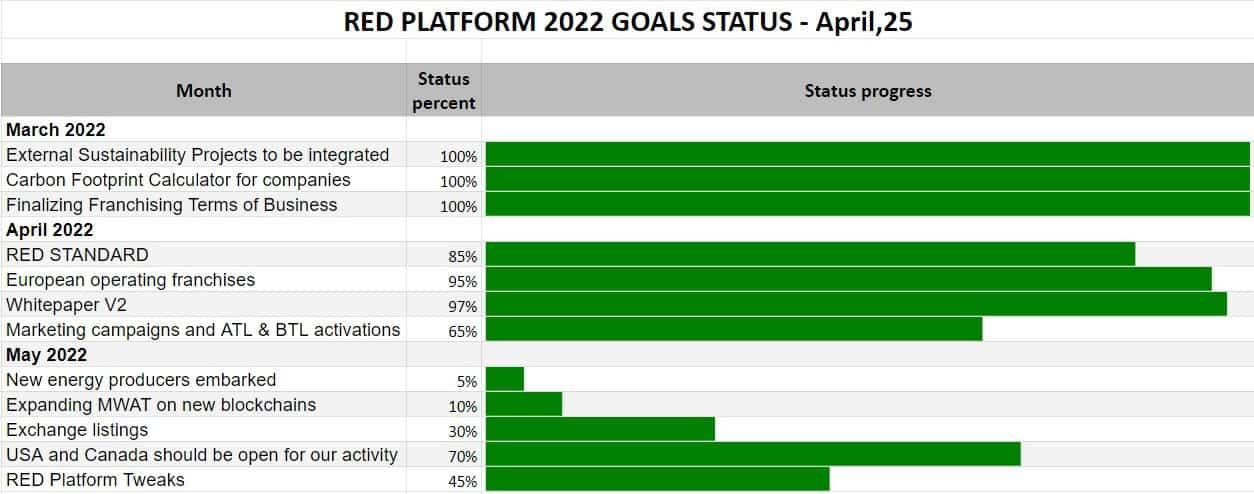
Task: Click the 97% status percent cell
Action: pyautogui.click(x=462, y=306)
